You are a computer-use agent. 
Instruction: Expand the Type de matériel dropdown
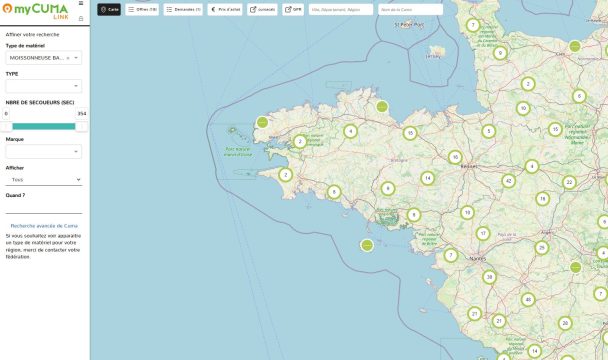44,58
